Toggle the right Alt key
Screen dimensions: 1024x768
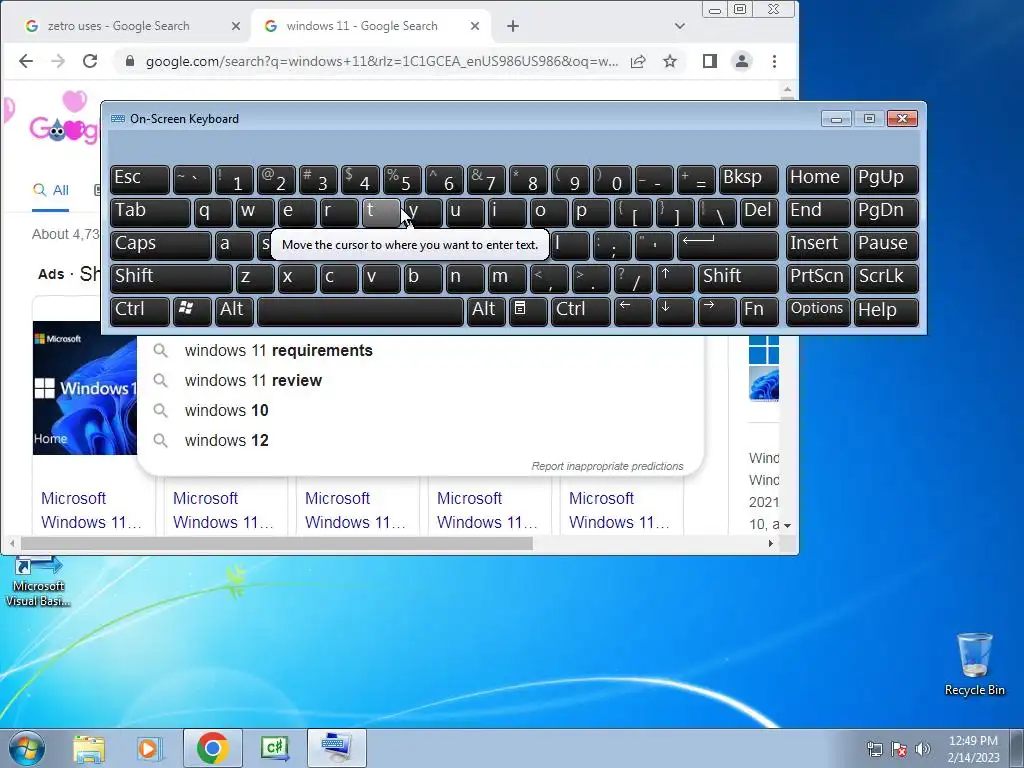[x=486, y=311]
